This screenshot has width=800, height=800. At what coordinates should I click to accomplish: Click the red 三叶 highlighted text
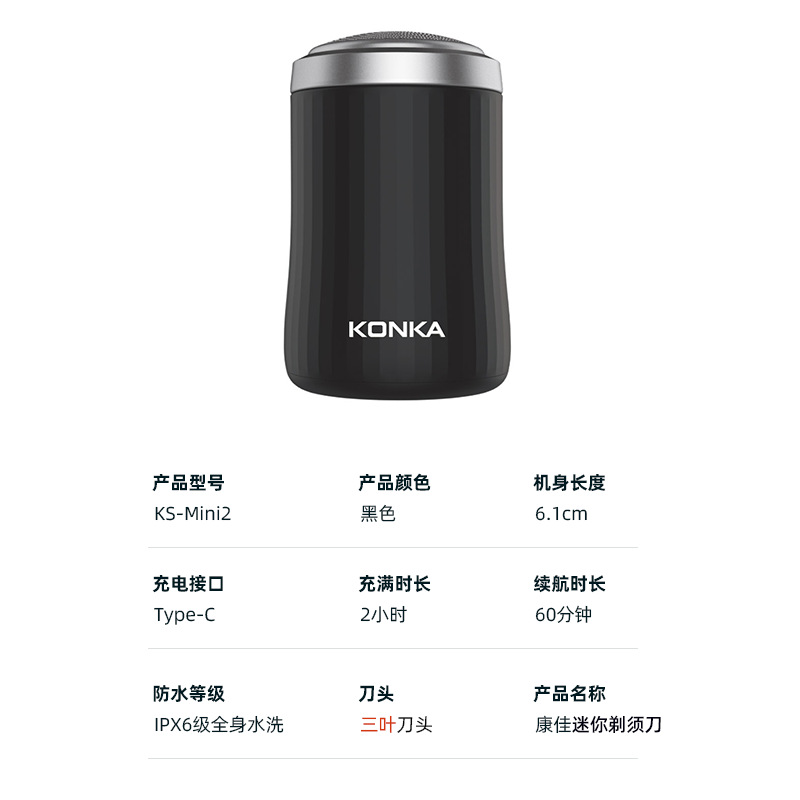point(378,725)
